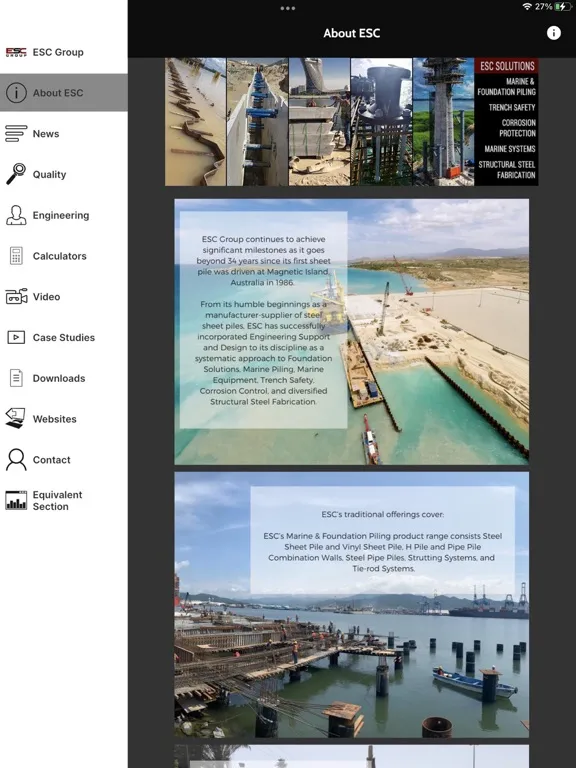Open the Case Studies menu label
Image resolution: width=576 pixels, height=768 pixels.
64,337
